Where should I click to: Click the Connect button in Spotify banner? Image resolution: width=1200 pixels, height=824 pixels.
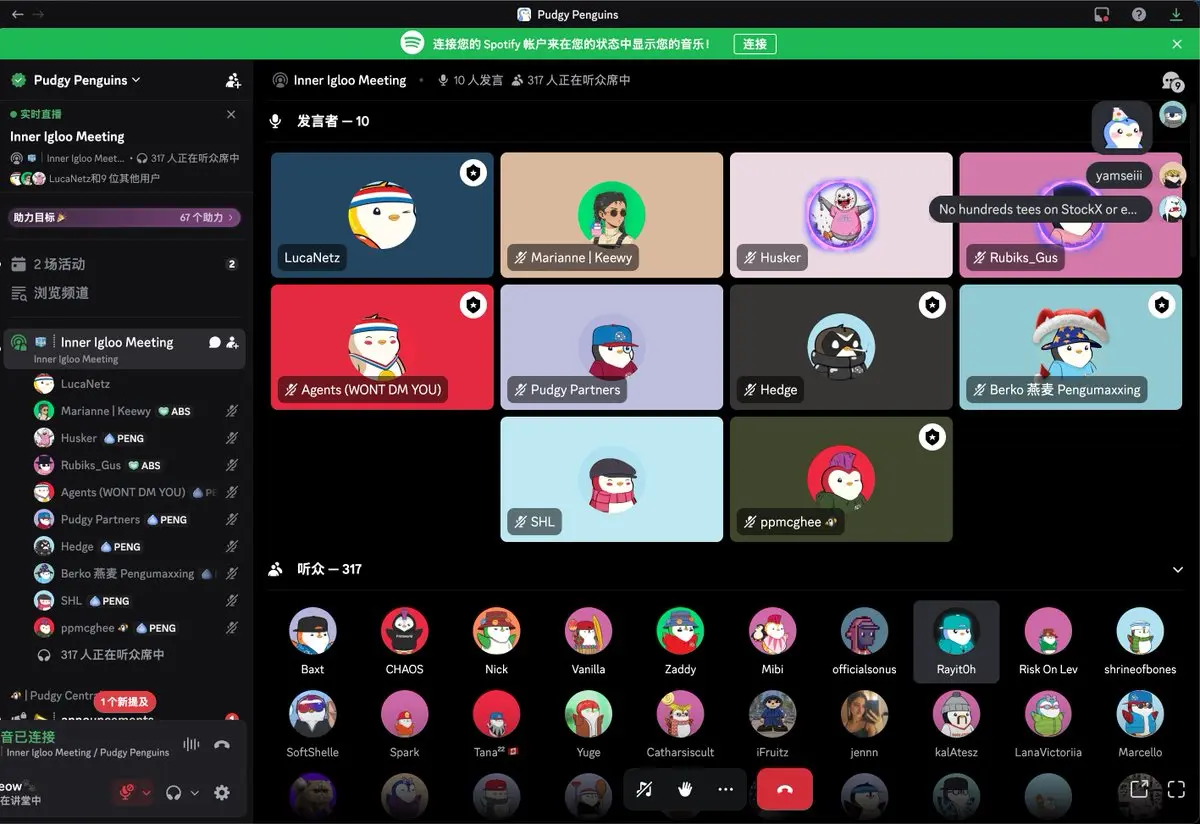click(x=755, y=44)
